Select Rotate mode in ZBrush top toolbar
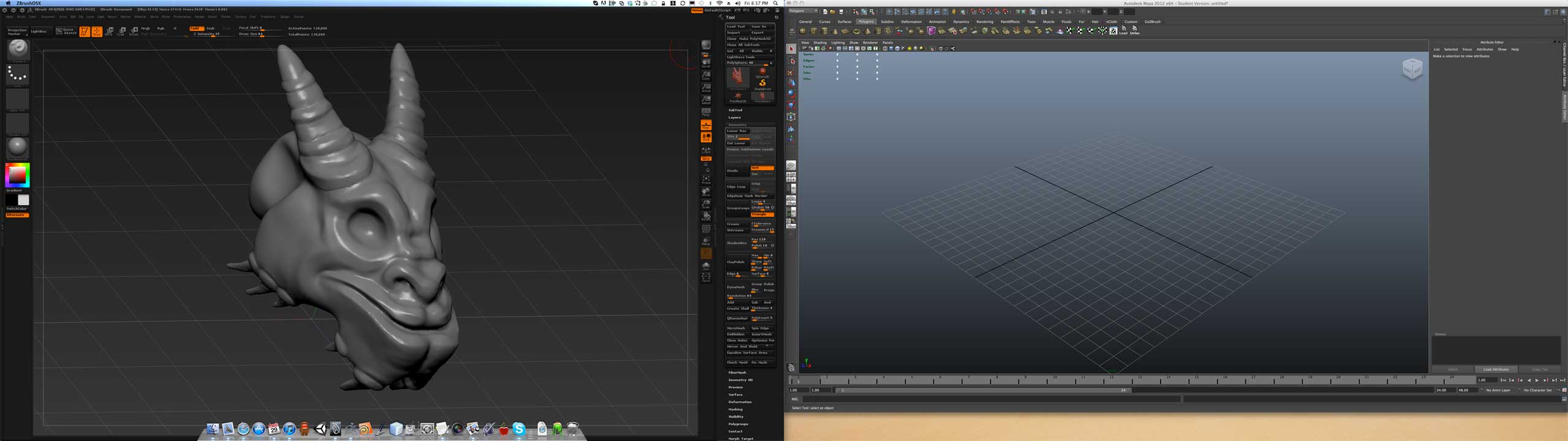Viewport: 1568px width, 441px height. click(134, 31)
